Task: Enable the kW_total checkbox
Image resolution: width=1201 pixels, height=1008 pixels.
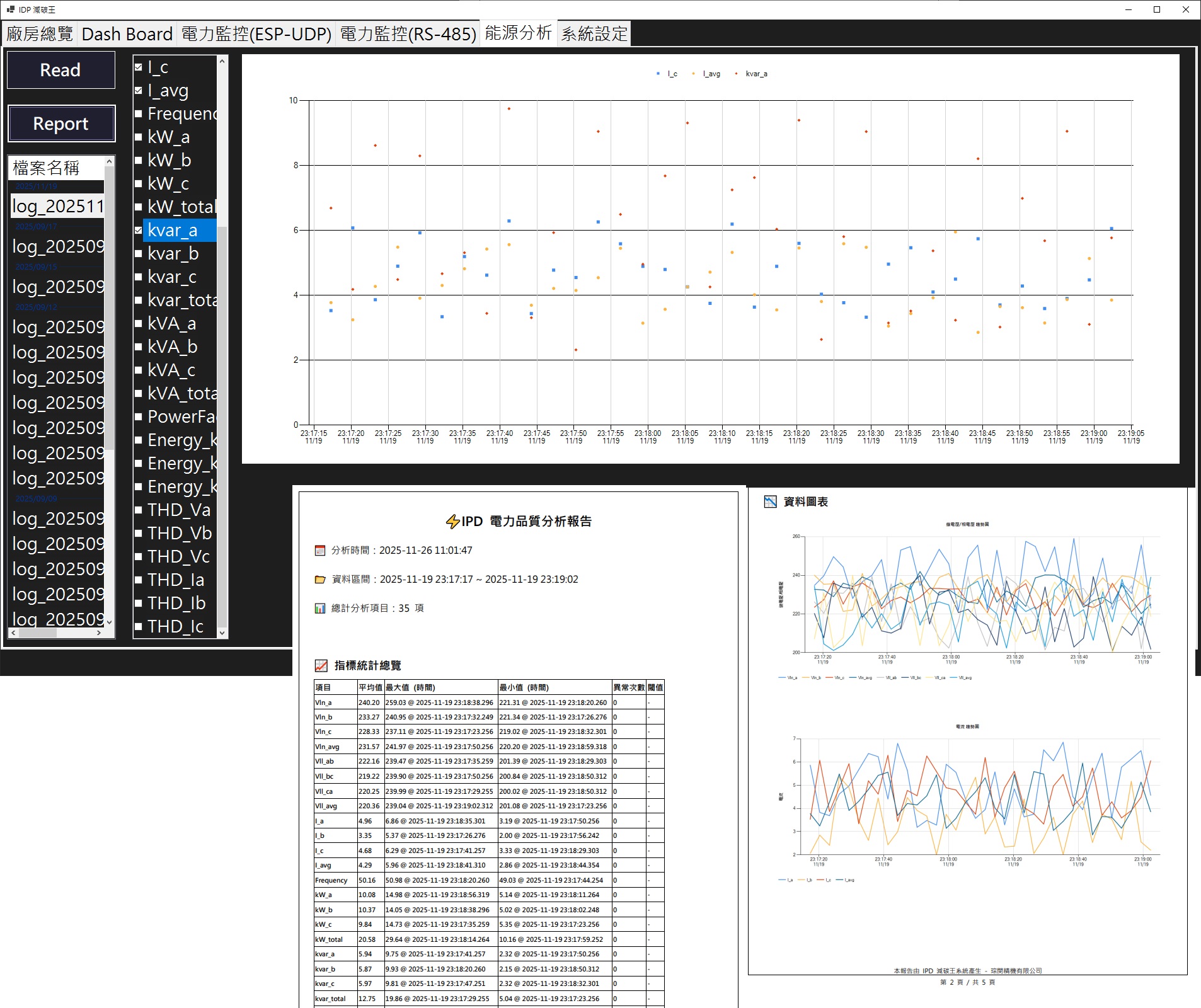Action: click(x=139, y=207)
